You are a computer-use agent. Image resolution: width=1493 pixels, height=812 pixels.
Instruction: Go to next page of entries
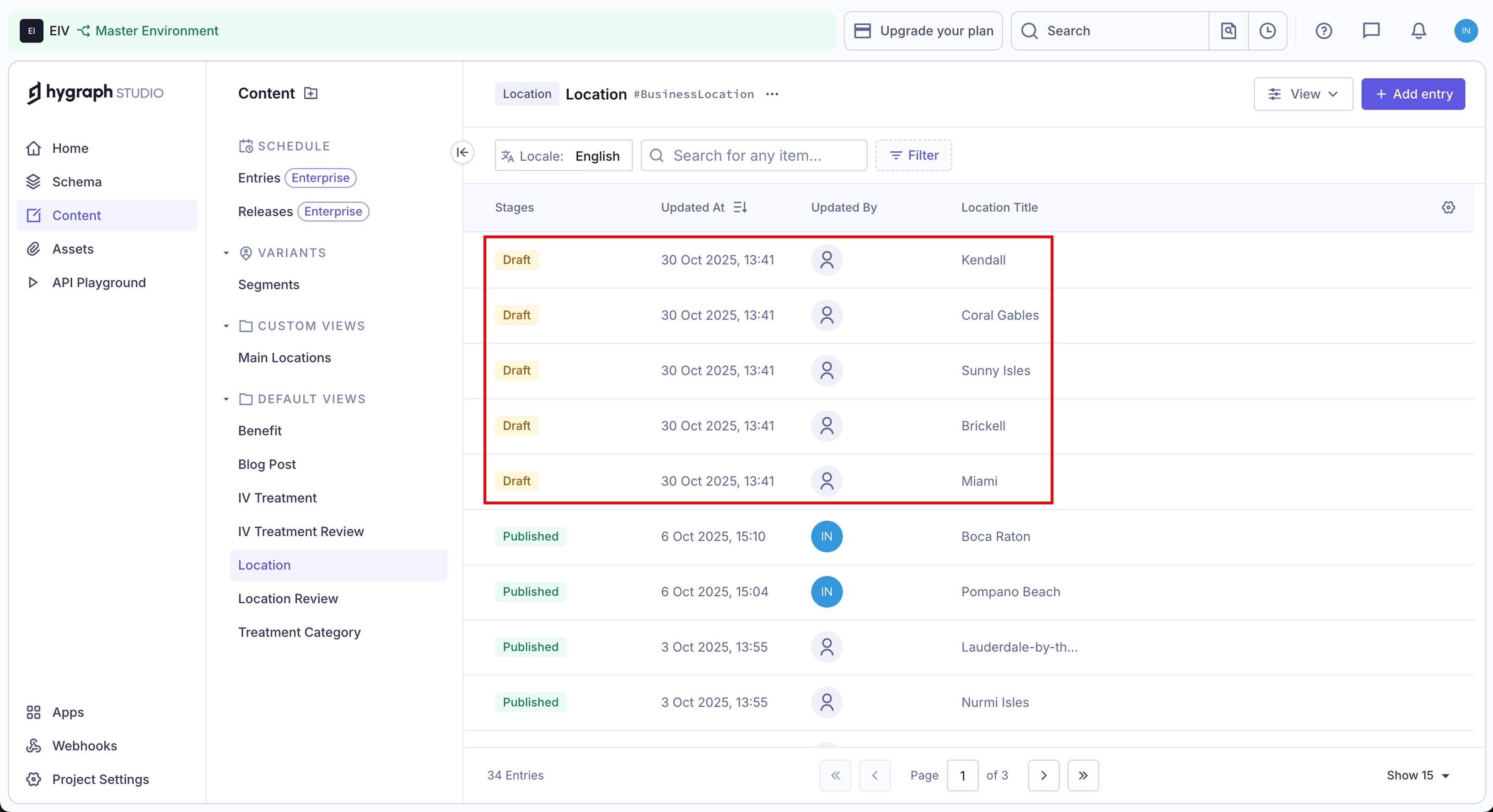(1043, 775)
